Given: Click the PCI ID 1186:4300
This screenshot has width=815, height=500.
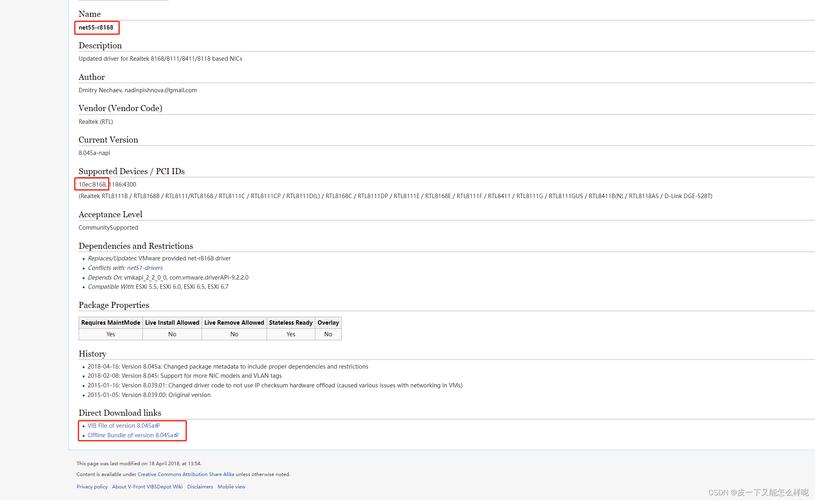Looking at the screenshot, I should click(x=123, y=185).
